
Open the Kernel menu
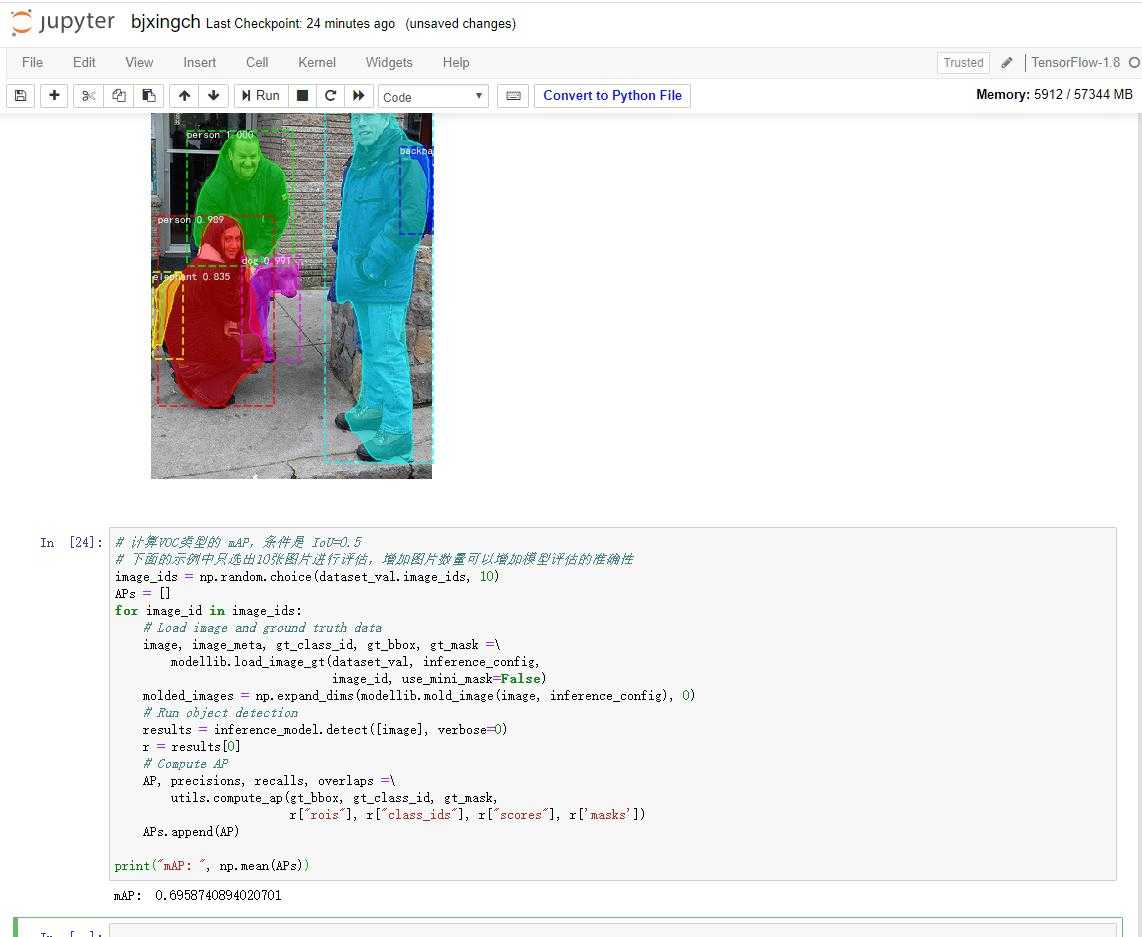[317, 63]
